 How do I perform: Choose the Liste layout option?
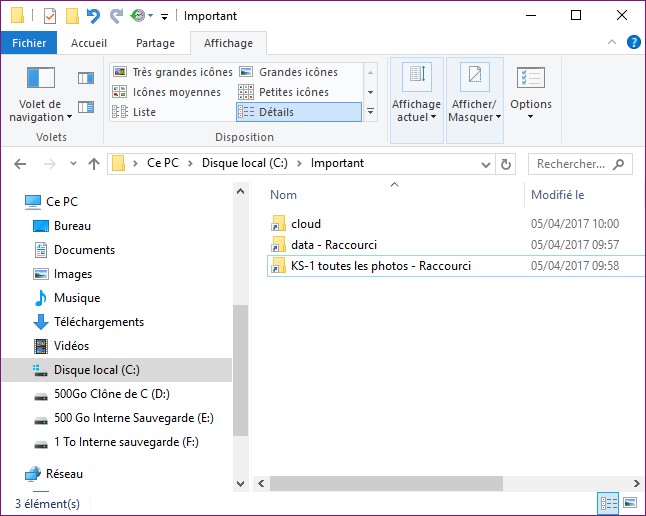pyautogui.click(x=144, y=112)
